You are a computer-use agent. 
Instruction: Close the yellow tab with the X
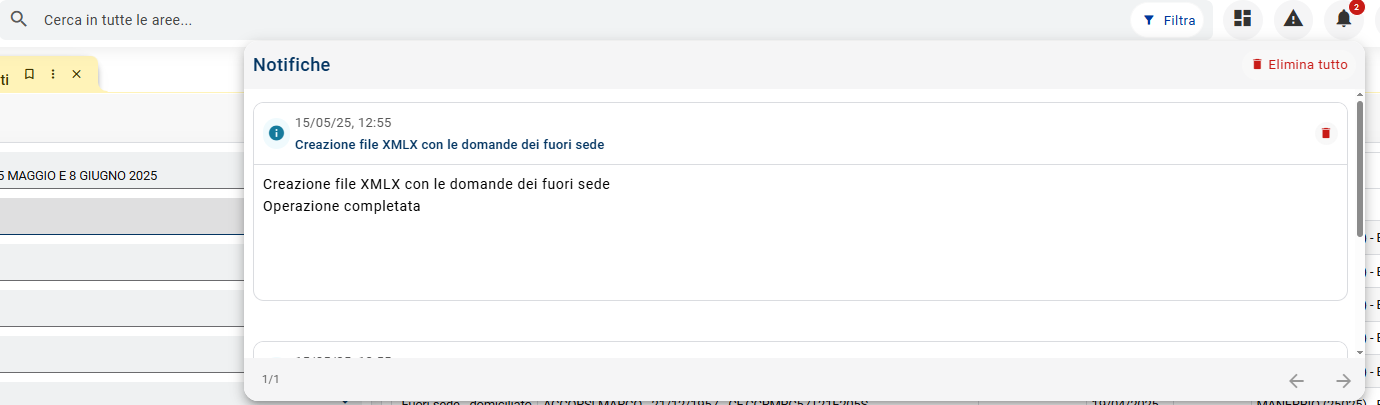click(76, 74)
